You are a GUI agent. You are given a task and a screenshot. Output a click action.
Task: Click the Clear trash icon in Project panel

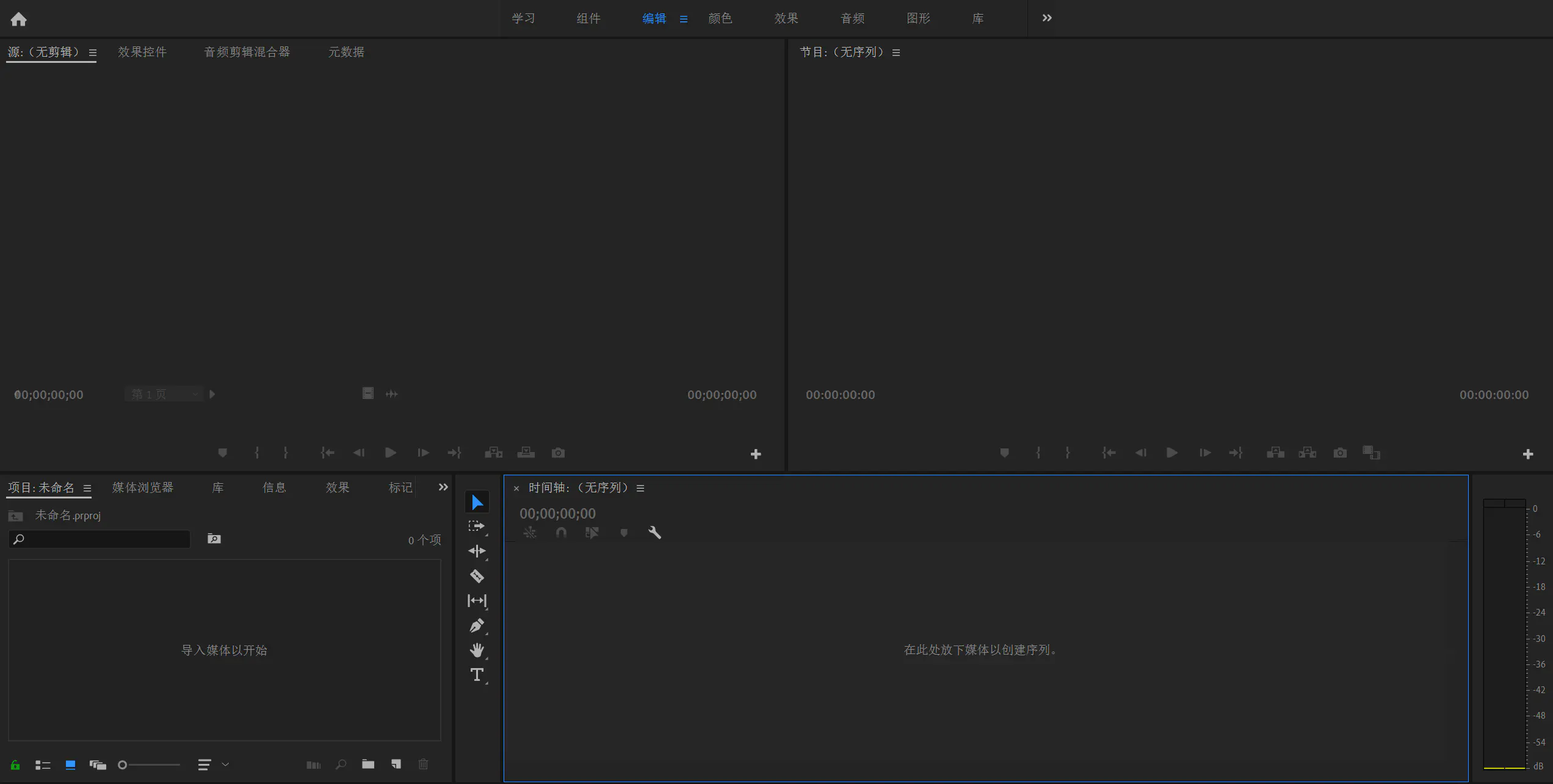(423, 764)
